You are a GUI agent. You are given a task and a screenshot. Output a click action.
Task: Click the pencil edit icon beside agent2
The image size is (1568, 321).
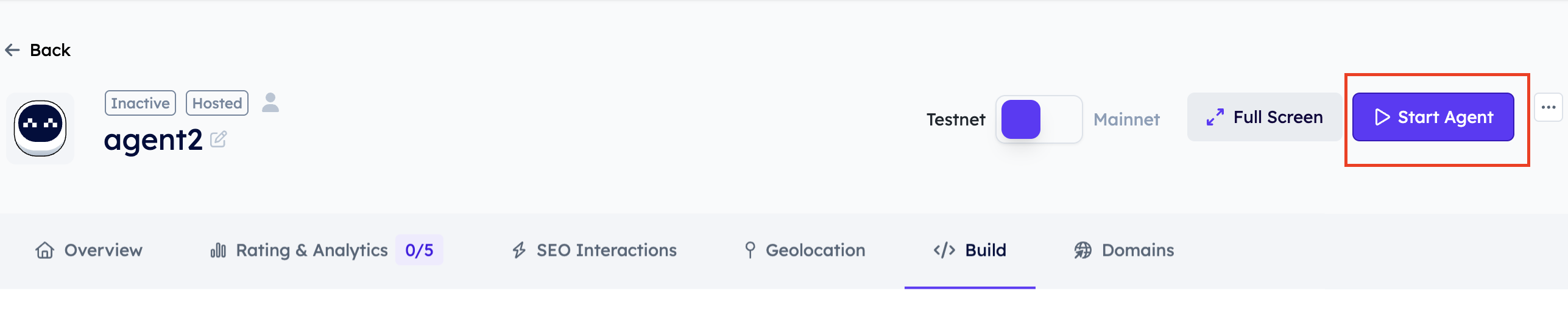(x=218, y=139)
